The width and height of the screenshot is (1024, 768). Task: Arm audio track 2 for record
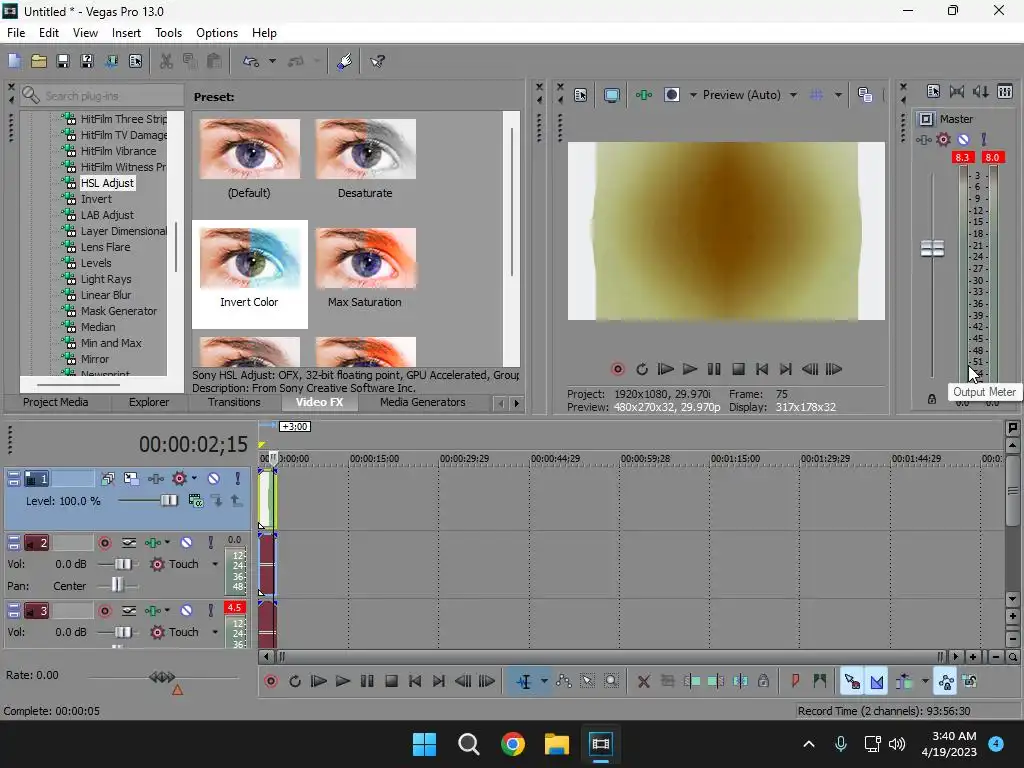(x=104, y=543)
